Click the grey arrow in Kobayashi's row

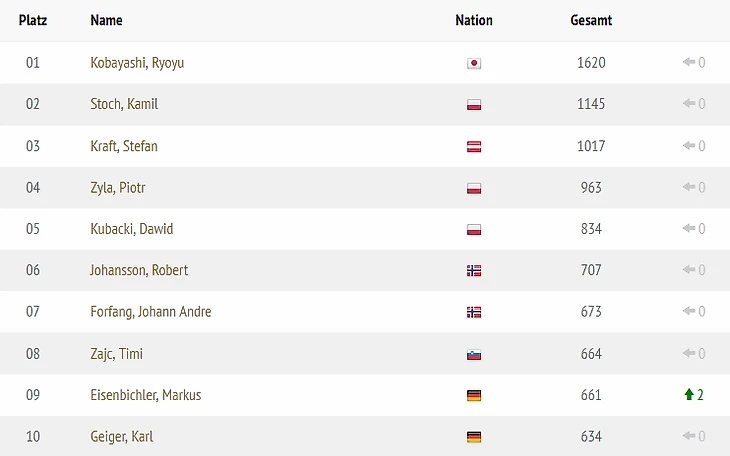[x=689, y=62]
